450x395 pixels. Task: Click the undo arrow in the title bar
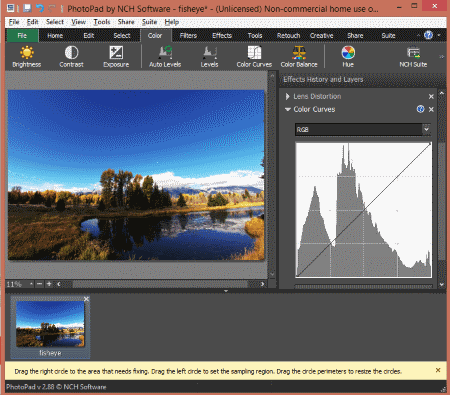40,8
